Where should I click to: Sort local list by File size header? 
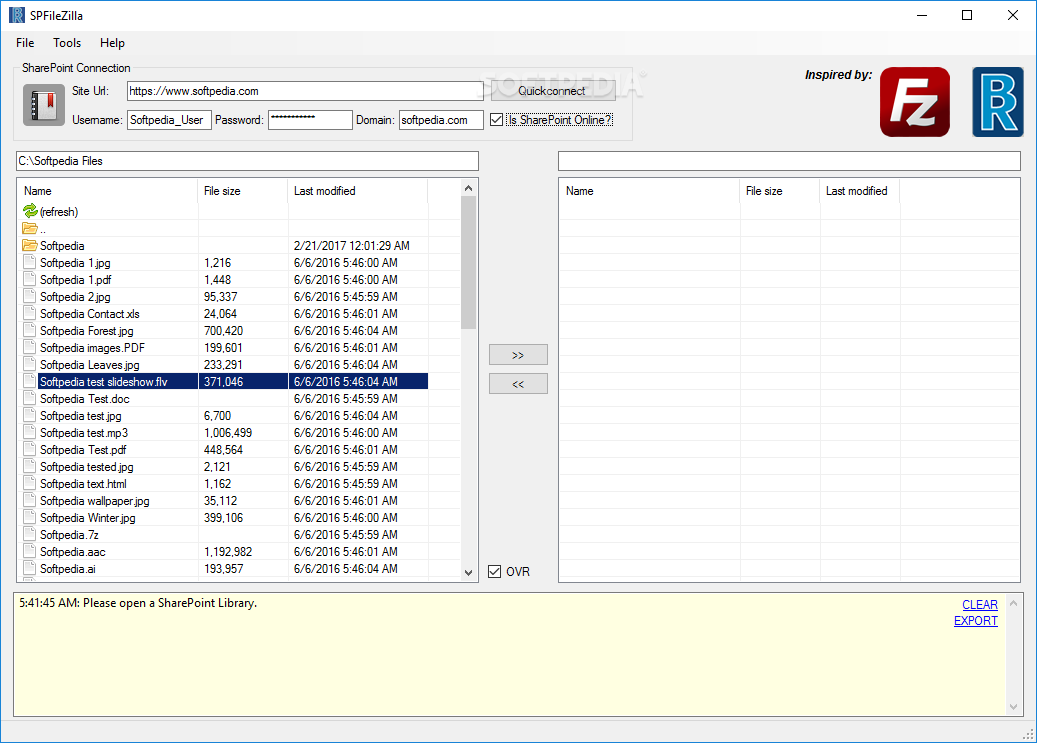pyautogui.click(x=243, y=191)
